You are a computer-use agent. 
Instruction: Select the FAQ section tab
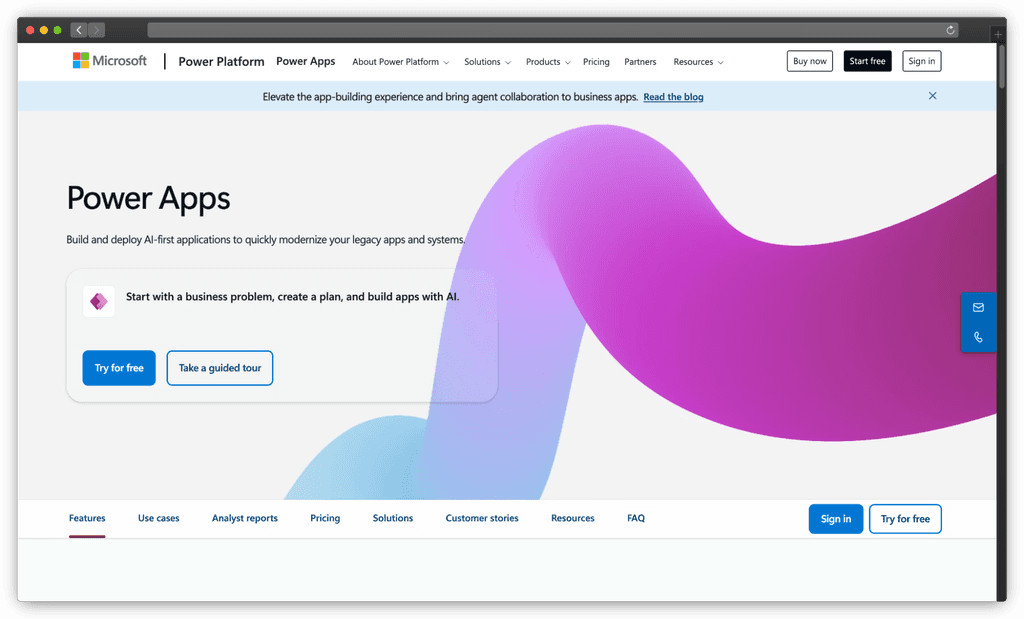(x=635, y=518)
